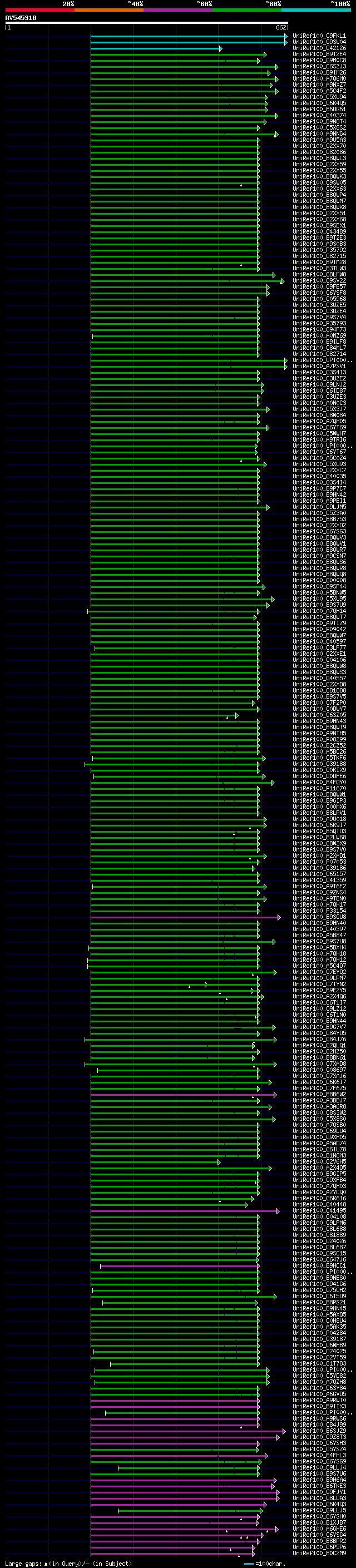Select hit label UniRef100_B8QWP4

[319, 195]
